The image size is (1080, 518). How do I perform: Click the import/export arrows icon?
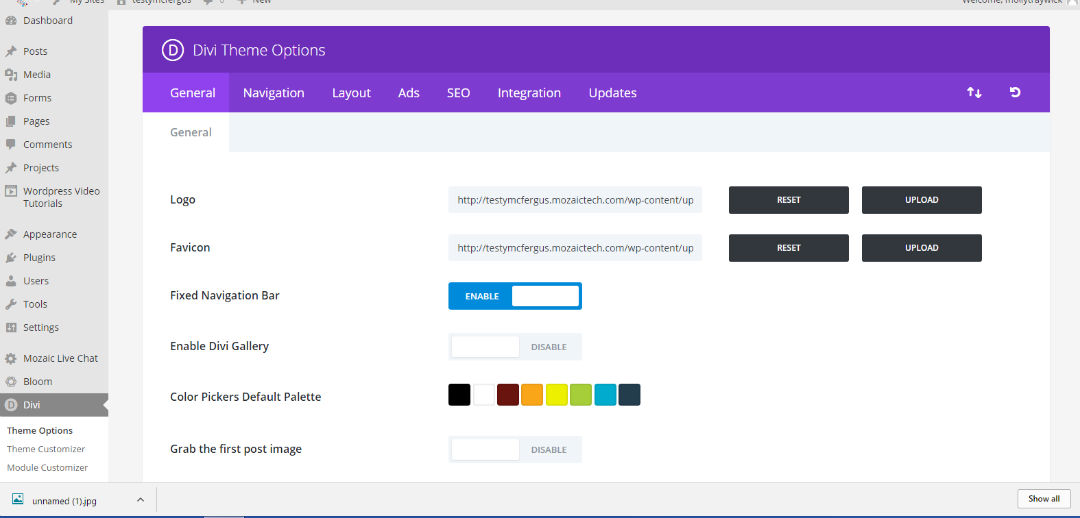[974, 93]
